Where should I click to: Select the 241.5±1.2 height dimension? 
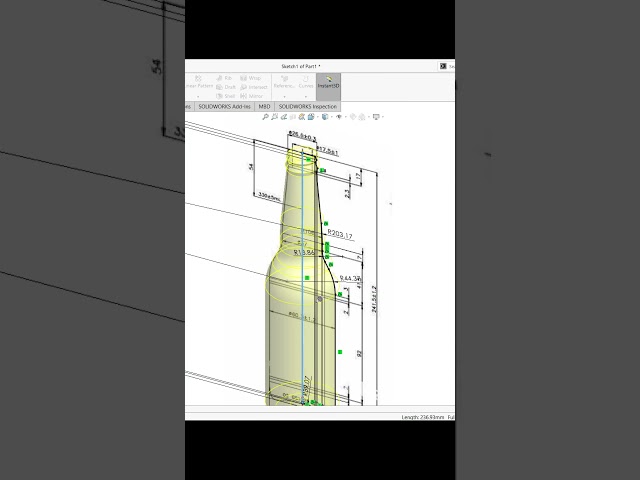[x=374, y=299]
